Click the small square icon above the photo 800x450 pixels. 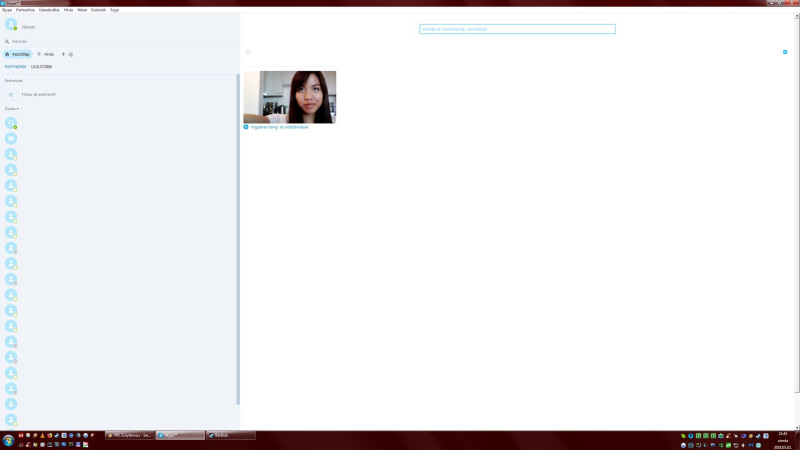click(x=248, y=52)
